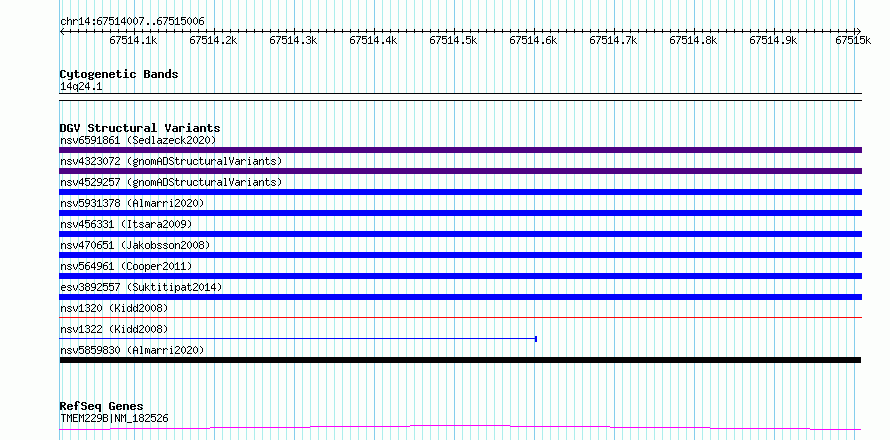Select the nsv6591861 purple variant bar

(460, 150)
